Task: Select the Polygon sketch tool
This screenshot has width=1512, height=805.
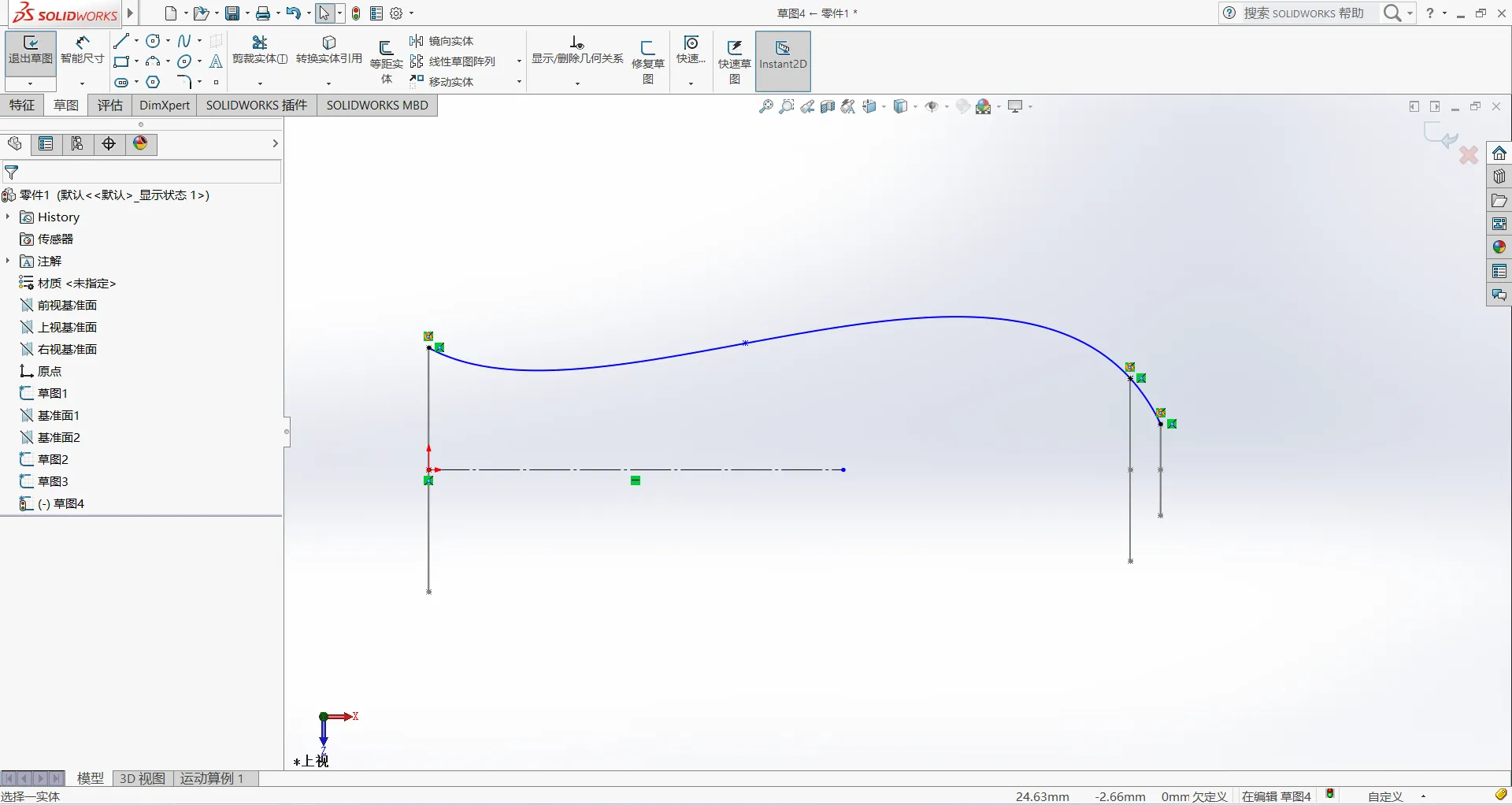Action: (x=153, y=82)
